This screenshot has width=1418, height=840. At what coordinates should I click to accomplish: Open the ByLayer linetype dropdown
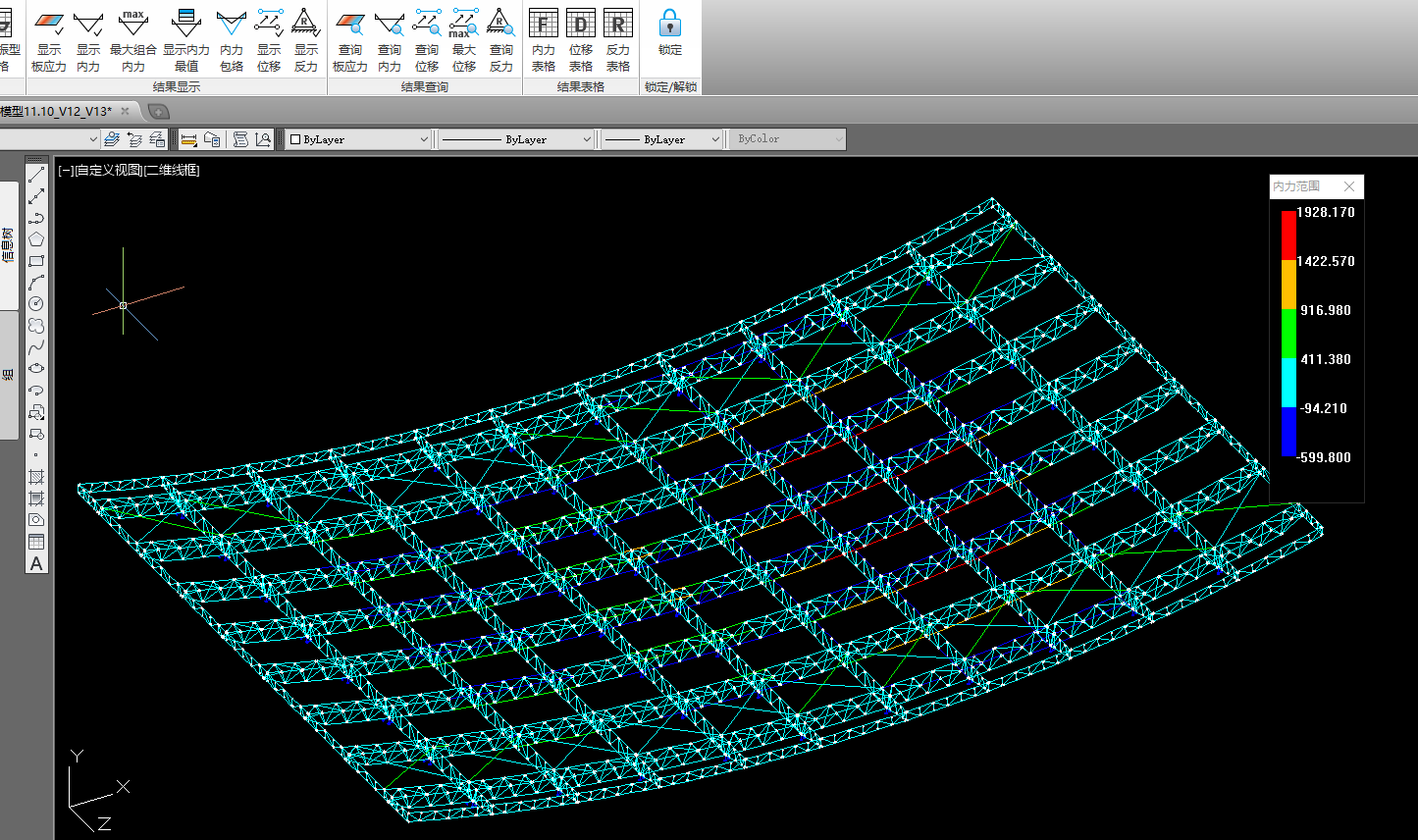[516, 139]
